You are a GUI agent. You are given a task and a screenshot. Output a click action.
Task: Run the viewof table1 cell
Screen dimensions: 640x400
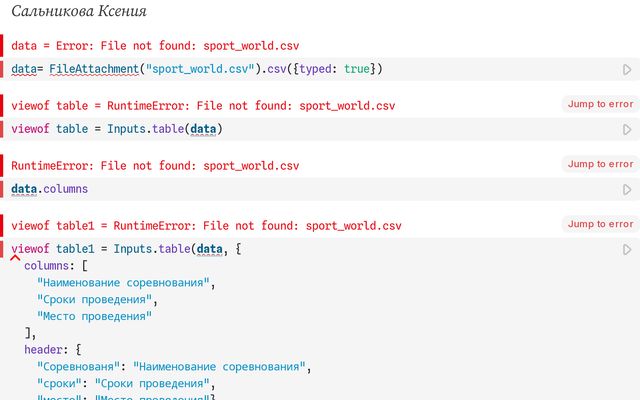tap(627, 250)
